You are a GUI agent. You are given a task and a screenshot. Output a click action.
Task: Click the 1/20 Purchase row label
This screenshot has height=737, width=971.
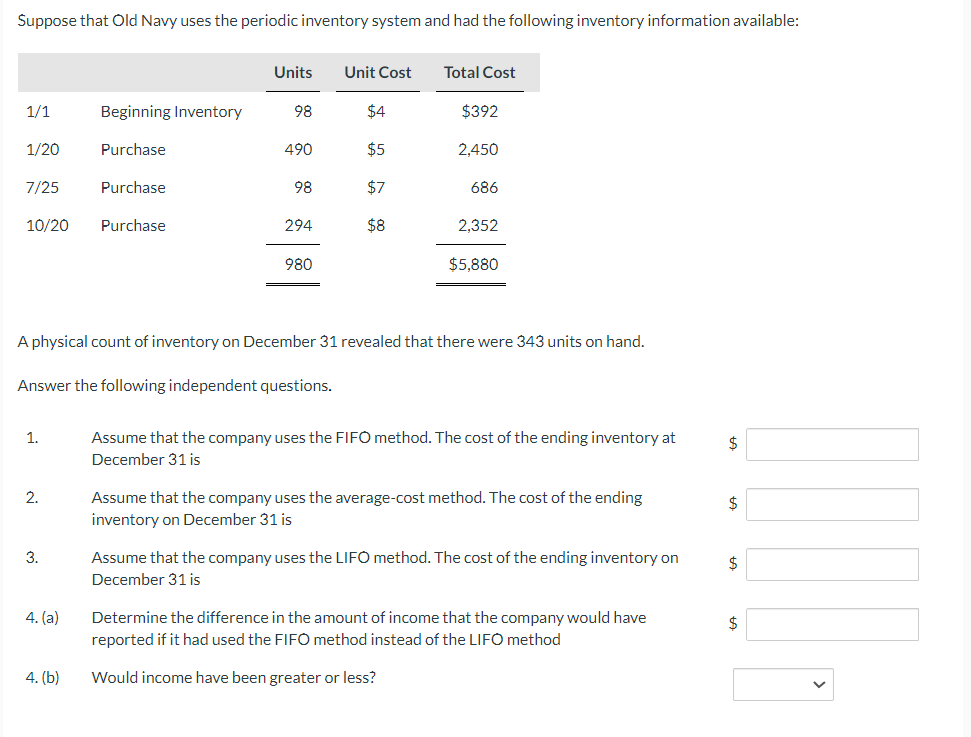(x=133, y=150)
